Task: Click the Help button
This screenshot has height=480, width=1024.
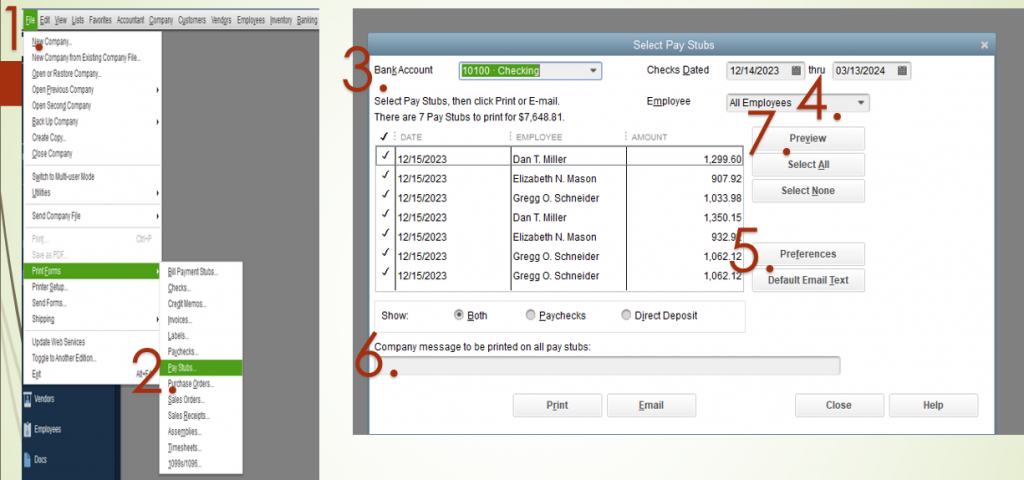Action: [933, 405]
